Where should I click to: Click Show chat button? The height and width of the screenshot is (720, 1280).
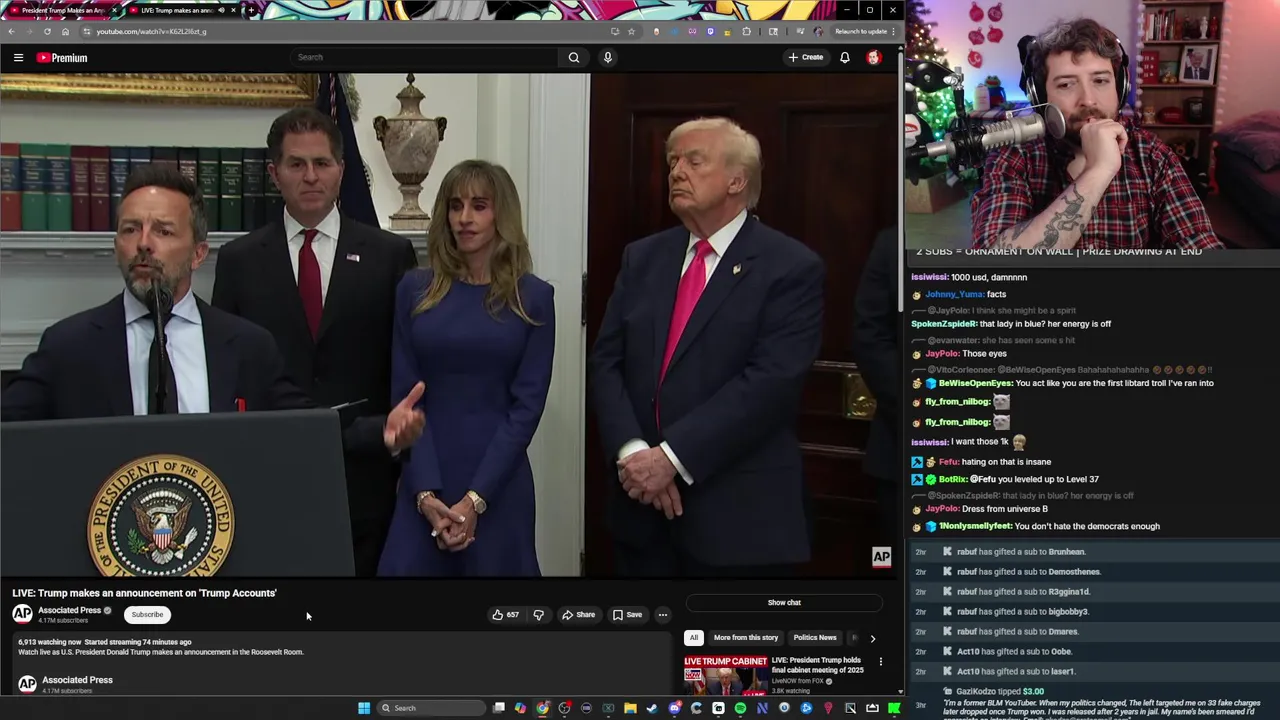(784, 603)
